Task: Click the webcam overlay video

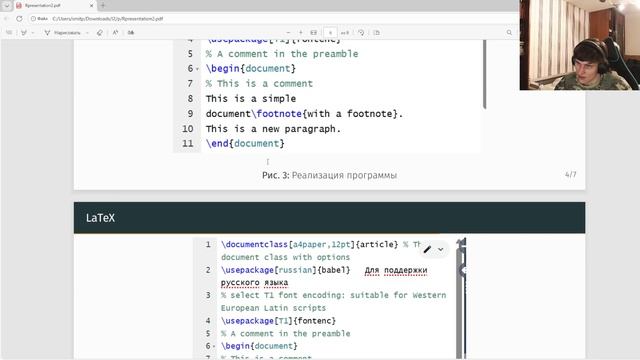Action: (580, 45)
